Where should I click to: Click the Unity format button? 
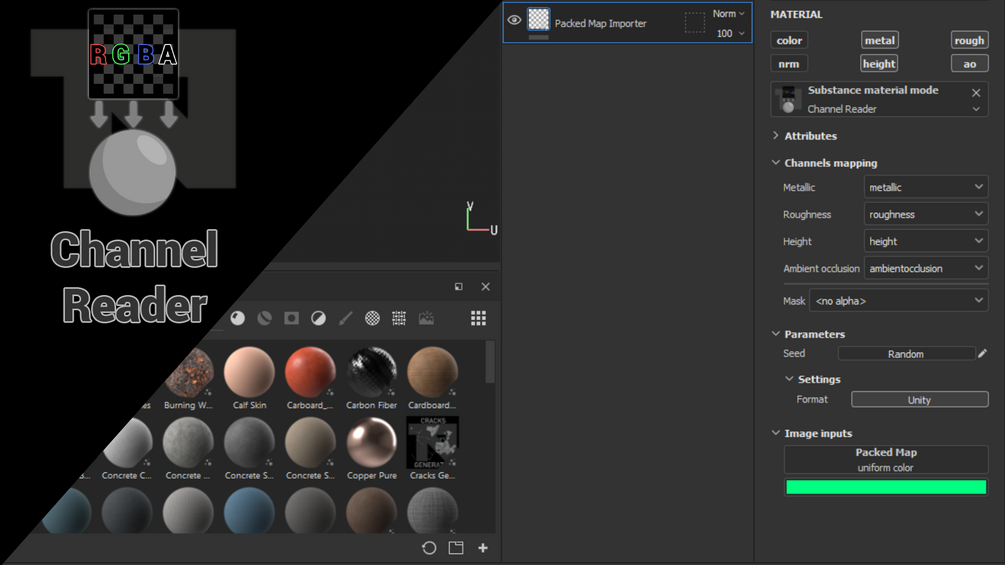[919, 400]
